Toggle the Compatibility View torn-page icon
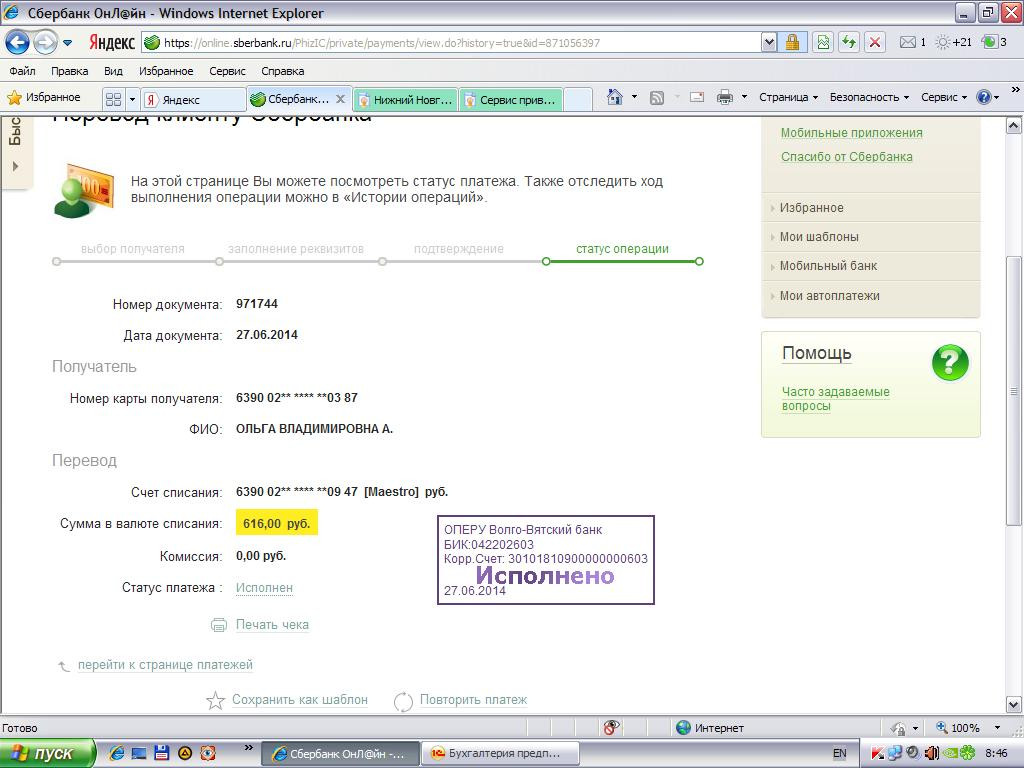 tap(823, 43)
